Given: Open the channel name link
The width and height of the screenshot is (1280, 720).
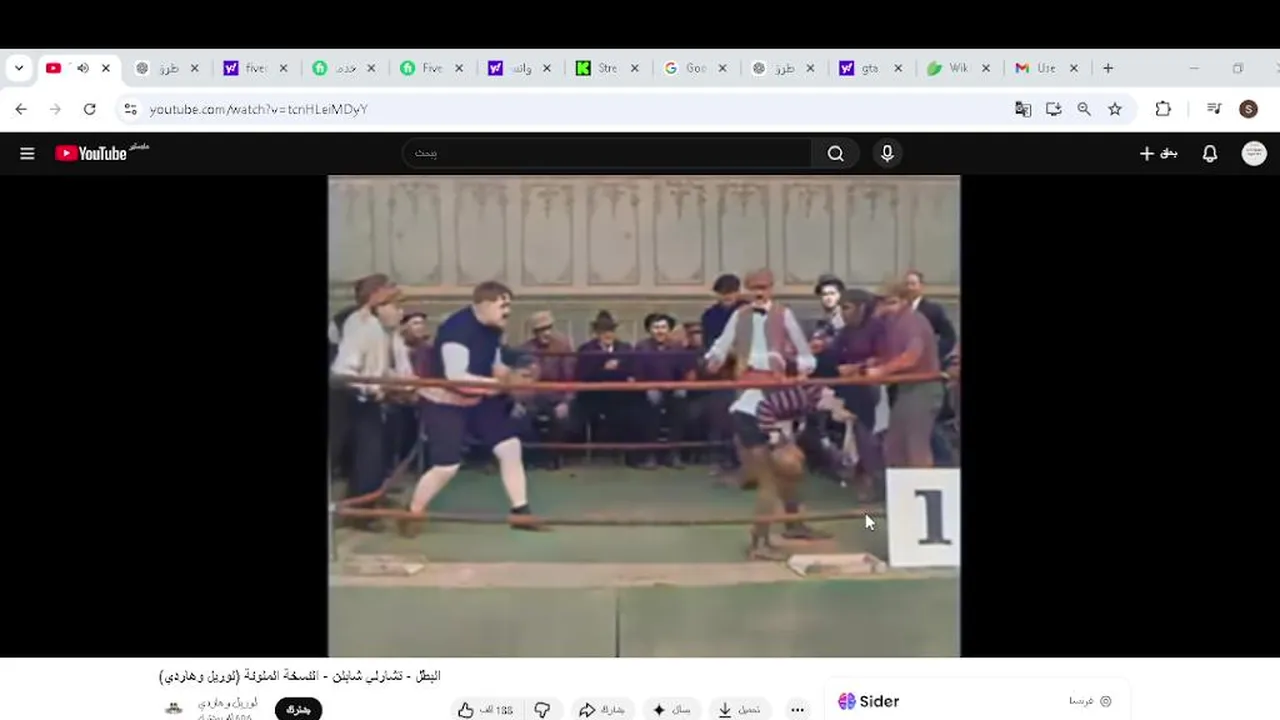Looking at the screenshot, I should click(x=228, y=703).
